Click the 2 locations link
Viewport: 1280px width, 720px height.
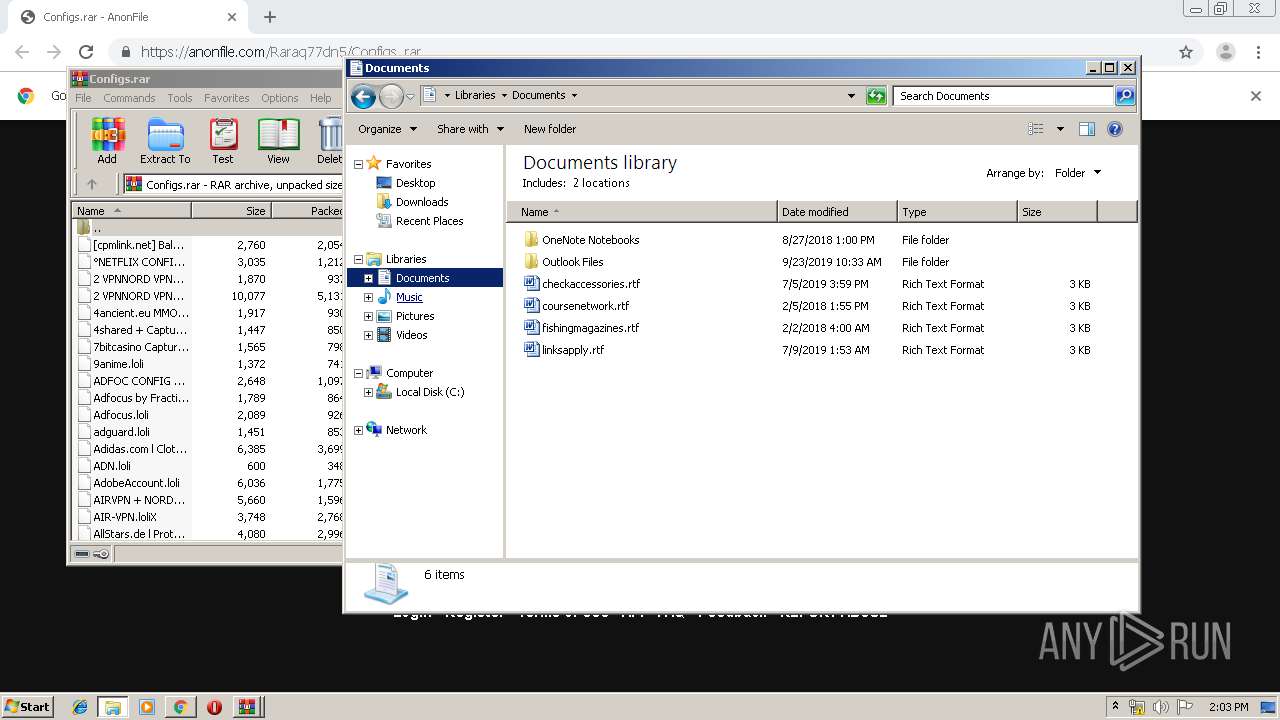[601, 183]
